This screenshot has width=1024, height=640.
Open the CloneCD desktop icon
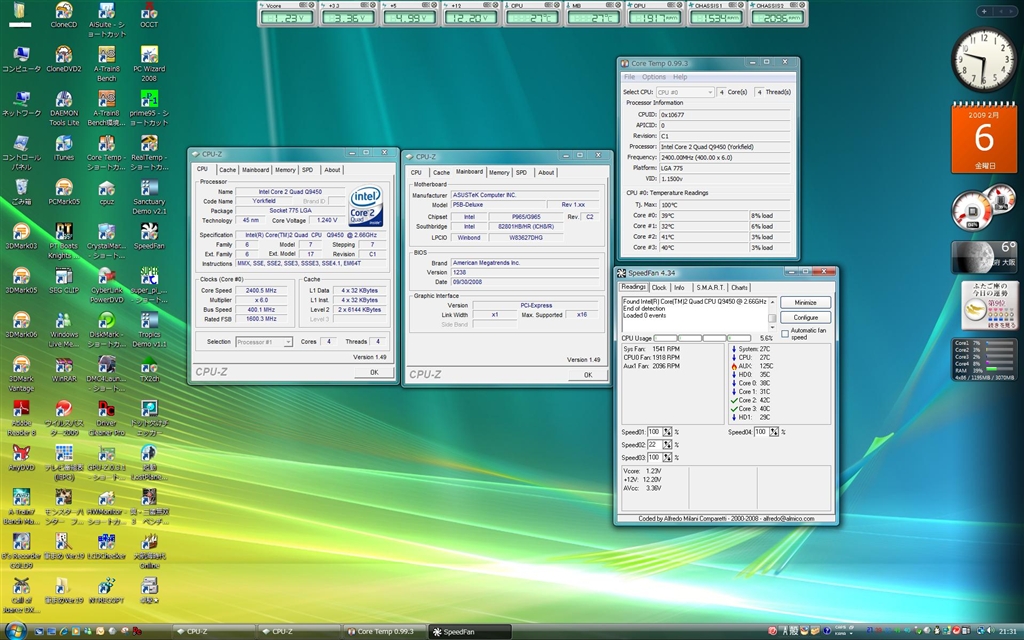pos(64,15)
